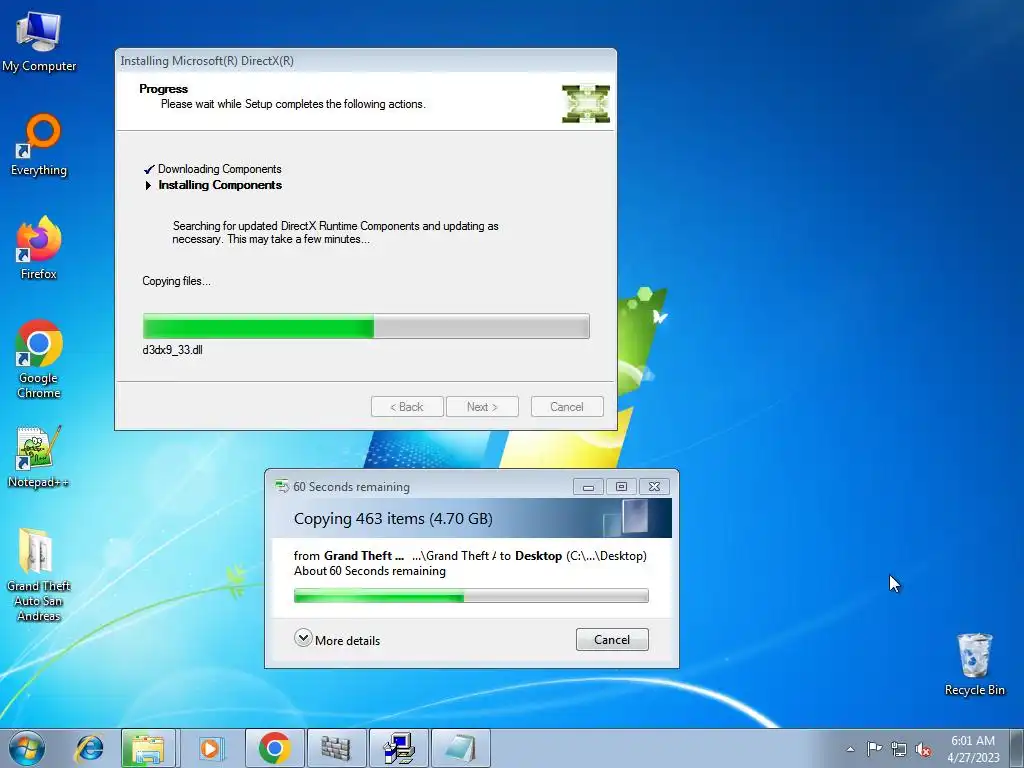1024x768 pixels.
Task: Click About 60 Seconds remaining text
Action: click(x=370, y=571)
